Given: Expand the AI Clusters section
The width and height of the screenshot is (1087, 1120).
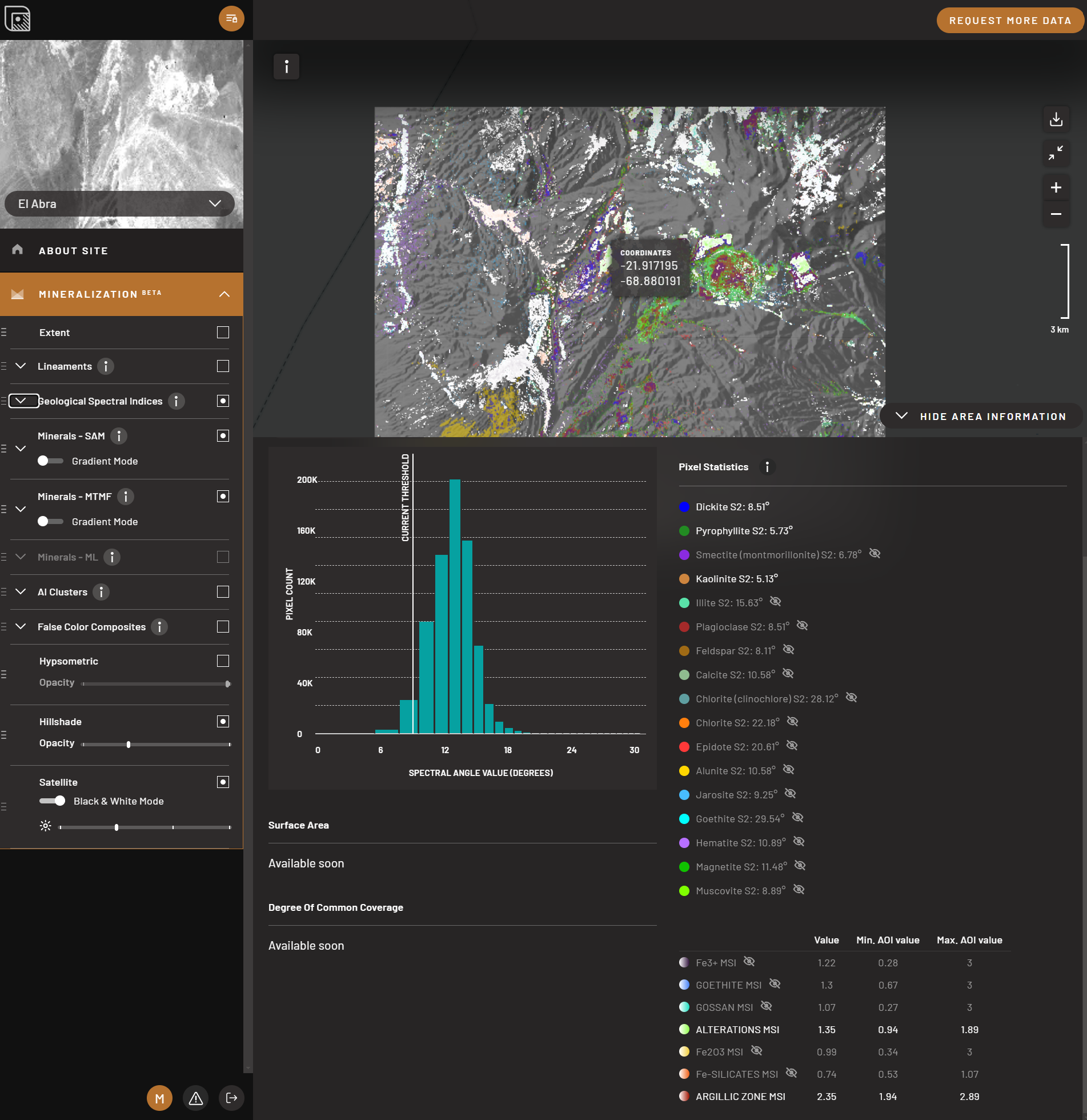Looking at the screenshot, I should pos(21,591).
